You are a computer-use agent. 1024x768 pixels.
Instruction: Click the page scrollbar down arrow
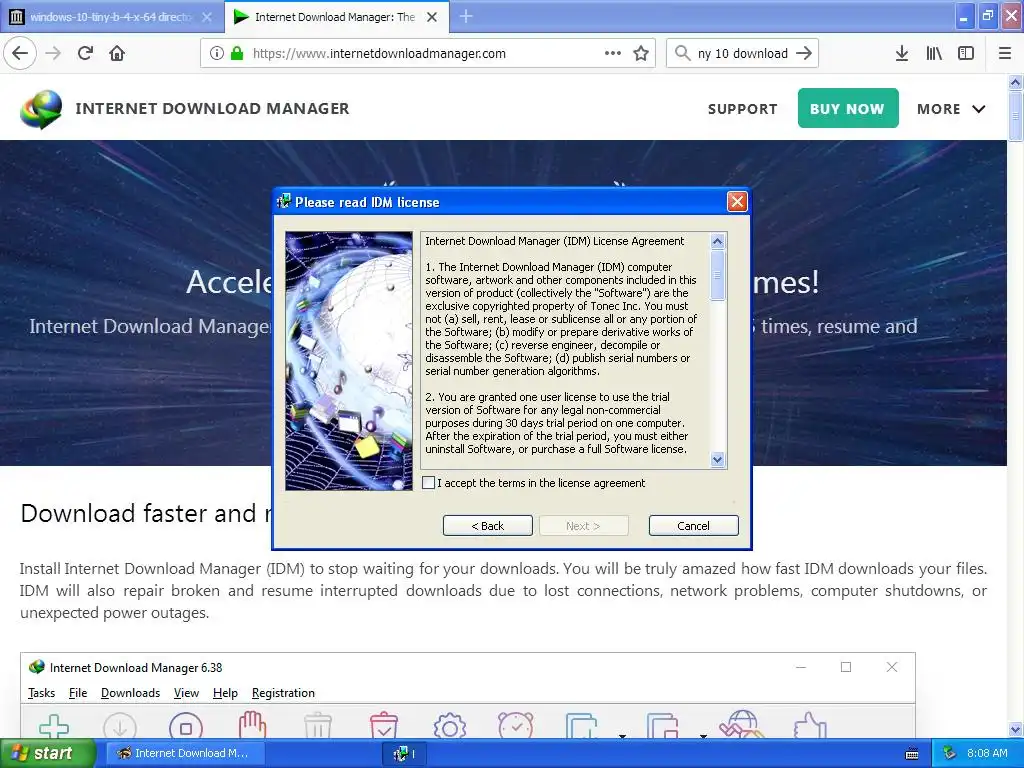click(1016, 729)
